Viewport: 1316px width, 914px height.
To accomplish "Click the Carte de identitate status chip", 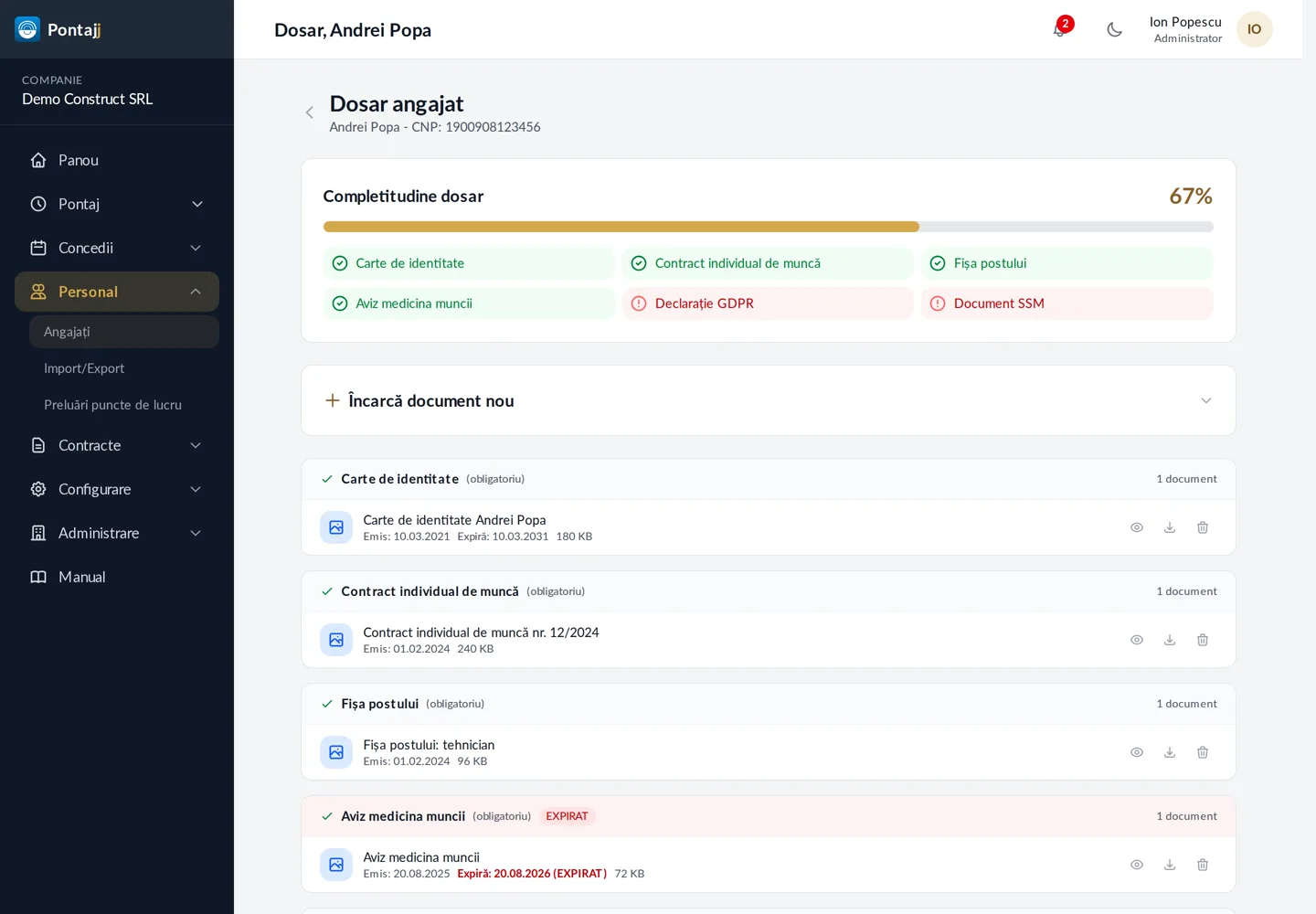I will tap(469, 263).
